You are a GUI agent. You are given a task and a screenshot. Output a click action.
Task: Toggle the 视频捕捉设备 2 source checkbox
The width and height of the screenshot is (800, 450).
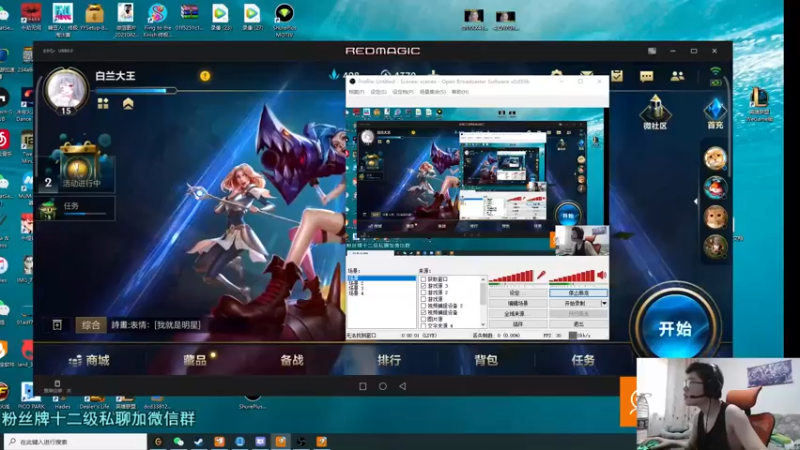point(423,306)
